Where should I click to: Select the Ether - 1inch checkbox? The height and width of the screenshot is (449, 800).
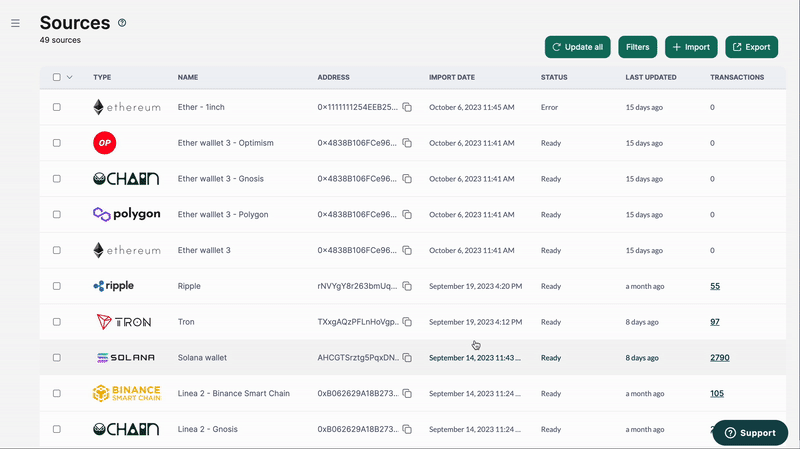click(57, 107)
